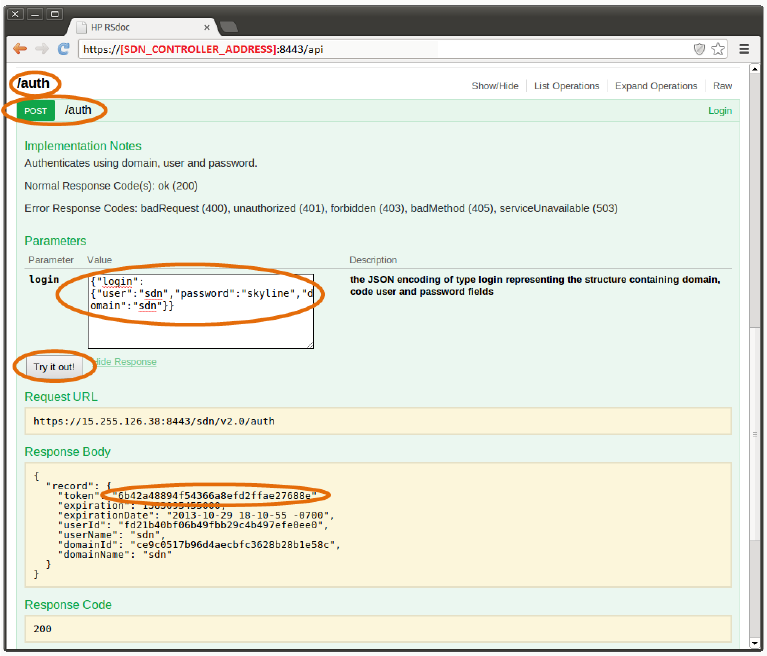767x656 pixels.
Task: Click the browser forward arrow
Action: coord(42,48)
